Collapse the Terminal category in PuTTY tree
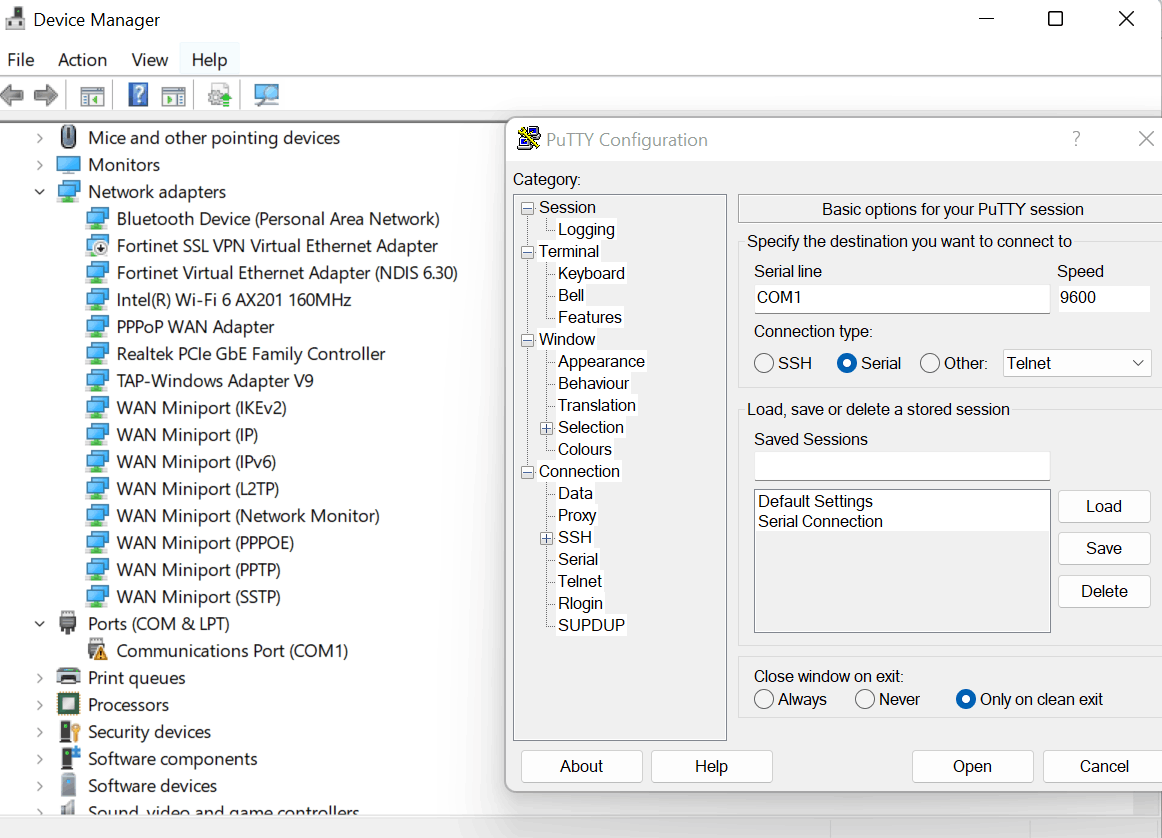Viewport: 1162px width, 838px height. coord(528,252)
